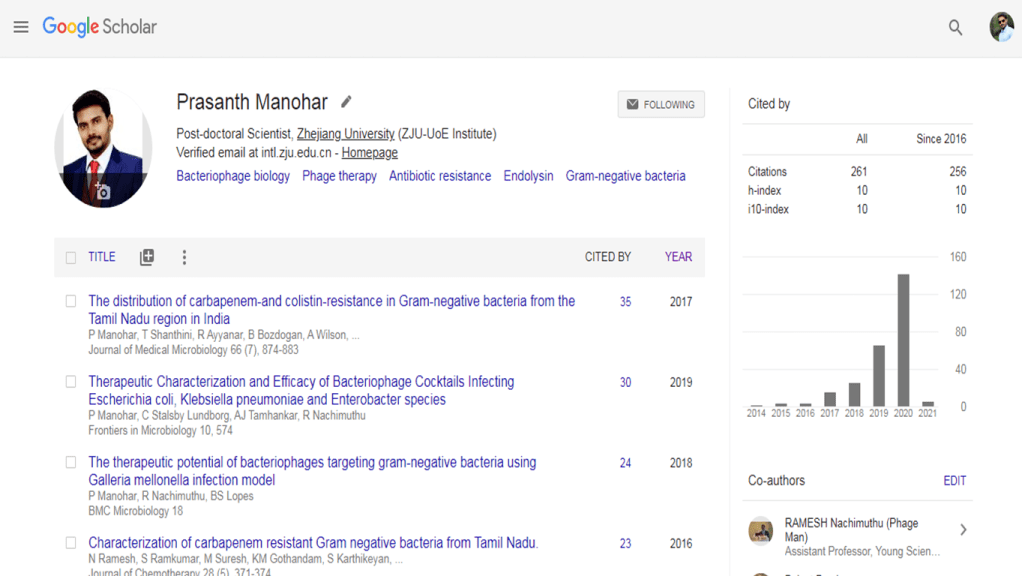
Task: Open the Phage therapy interest tag
Action: click(x=339, y=176)
